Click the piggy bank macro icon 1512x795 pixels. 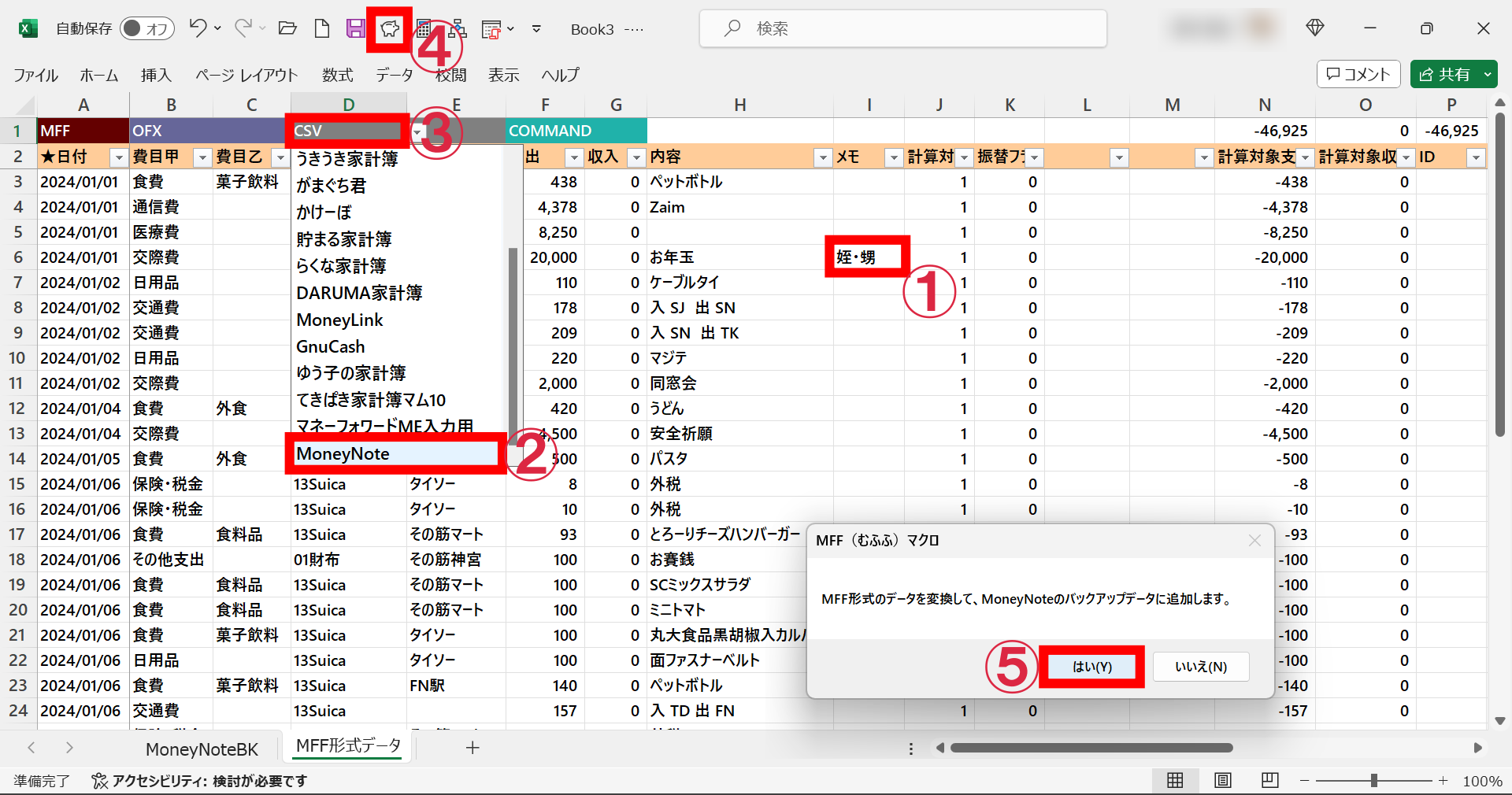[x=389, y=30]
